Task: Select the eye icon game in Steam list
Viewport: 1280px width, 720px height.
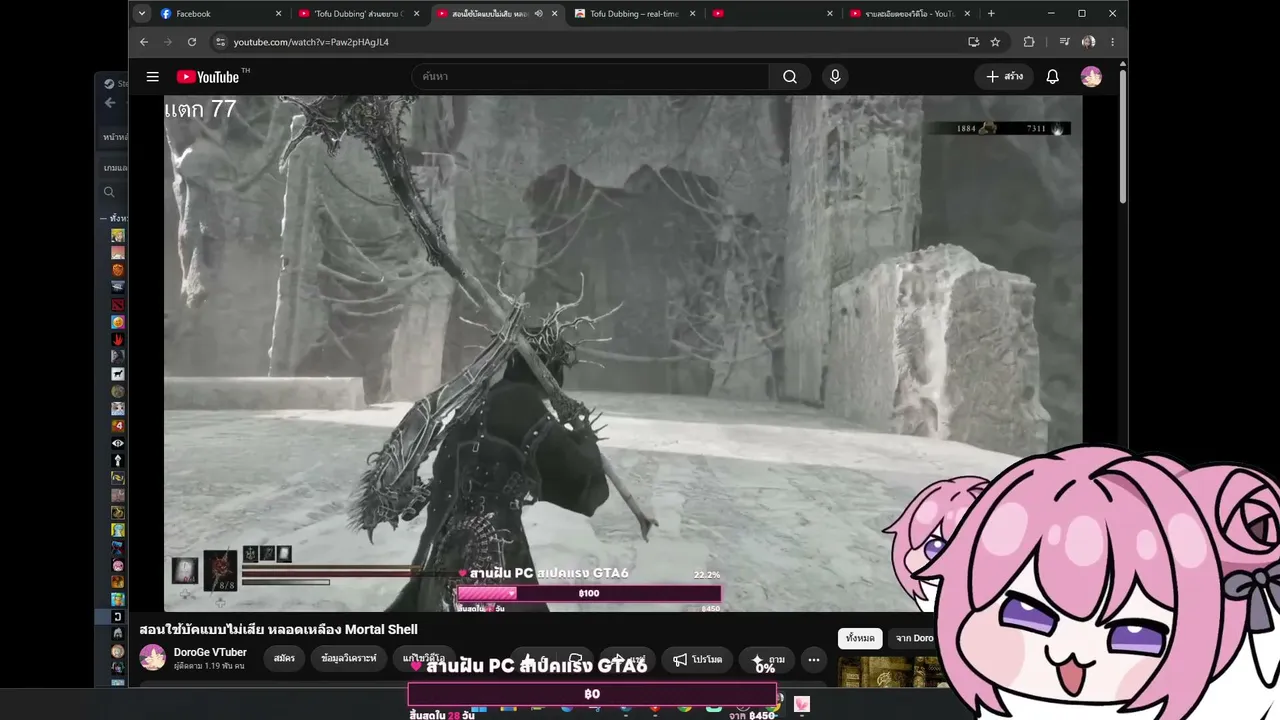Action: pyautogui.click(x=118, y=443)
